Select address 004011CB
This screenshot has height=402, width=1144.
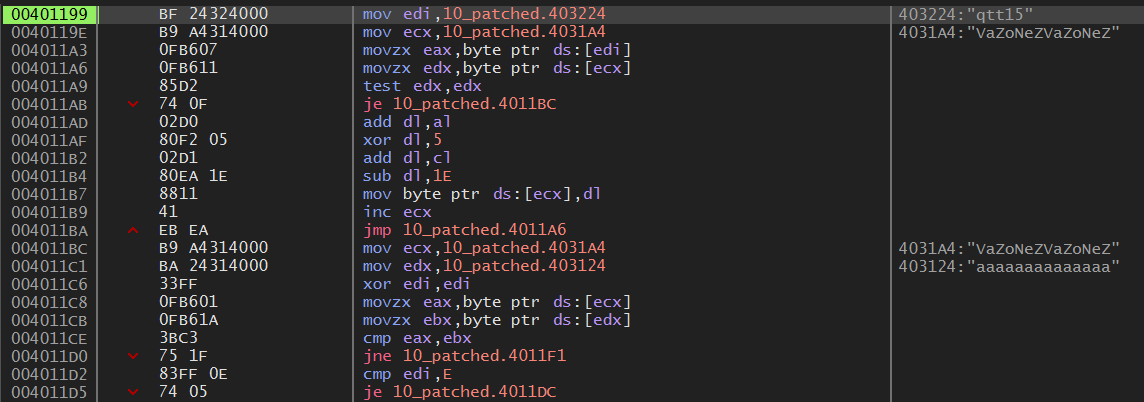(50, 320)
